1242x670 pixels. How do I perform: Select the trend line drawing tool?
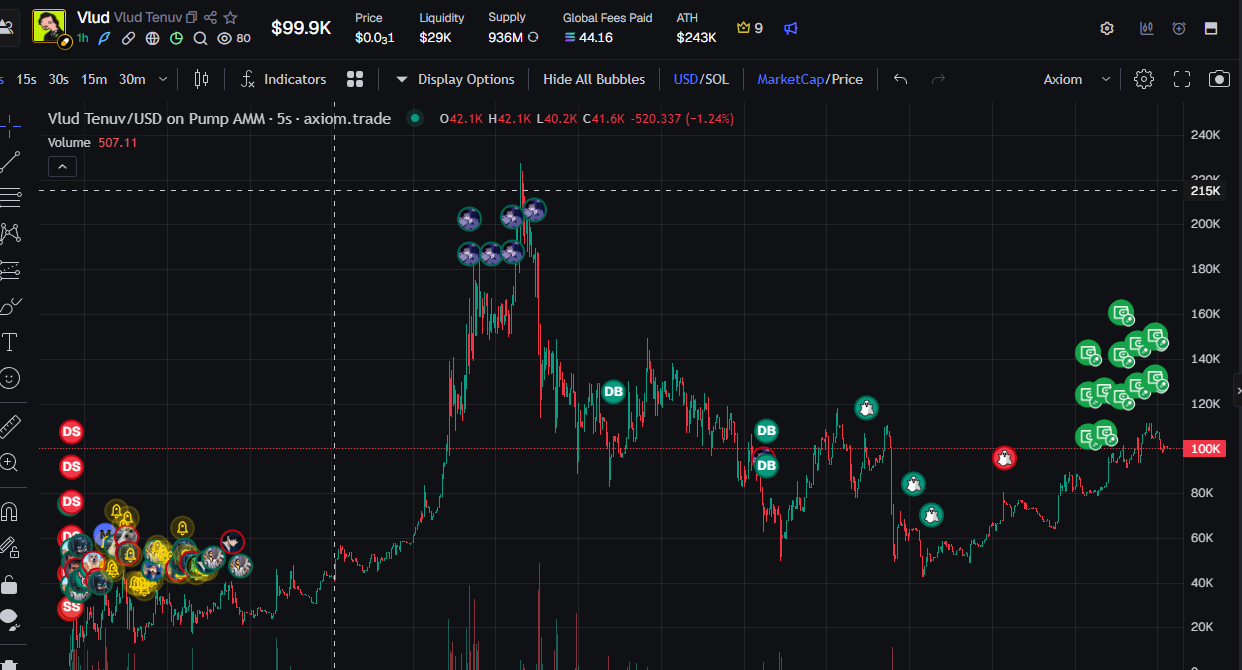coord(10,160)
